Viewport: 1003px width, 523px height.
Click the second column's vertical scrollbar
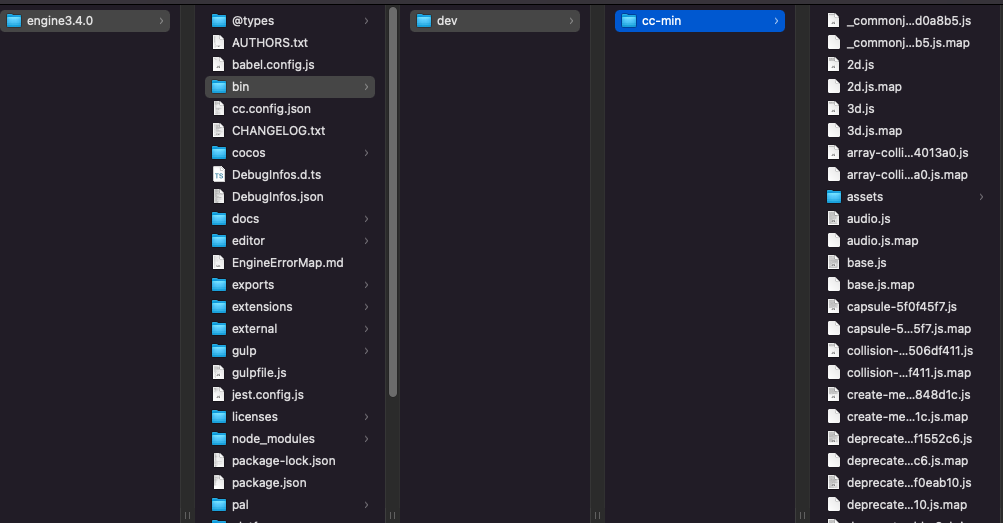[393, 200]
